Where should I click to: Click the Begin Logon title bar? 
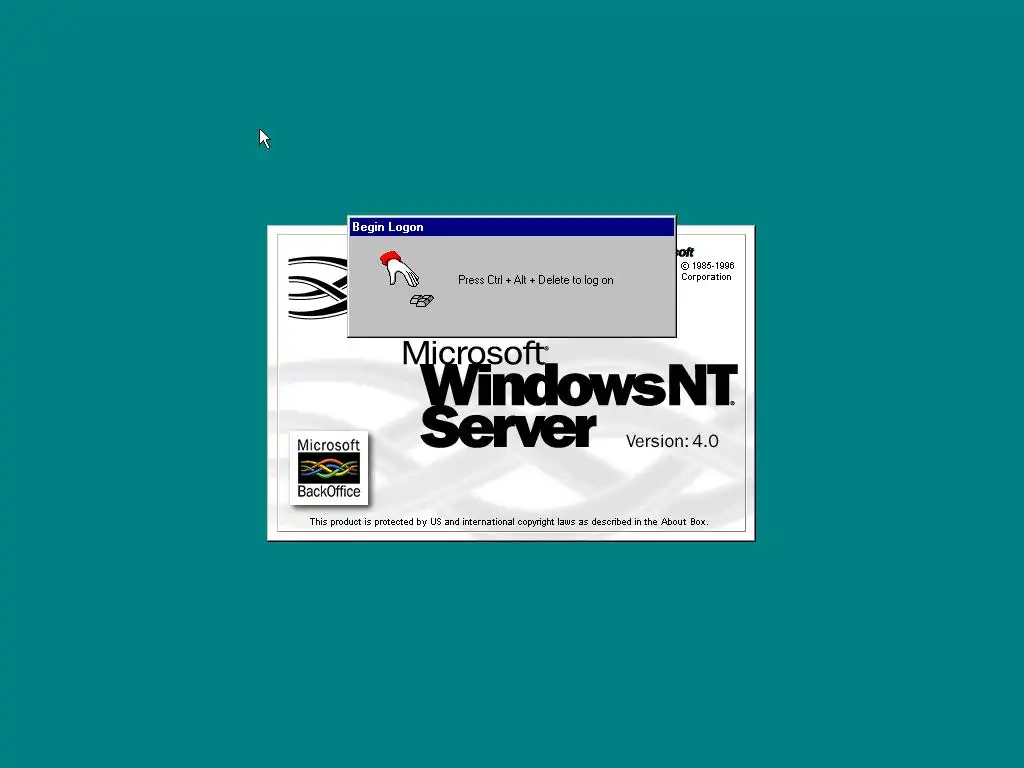click(x=511, y=227)
